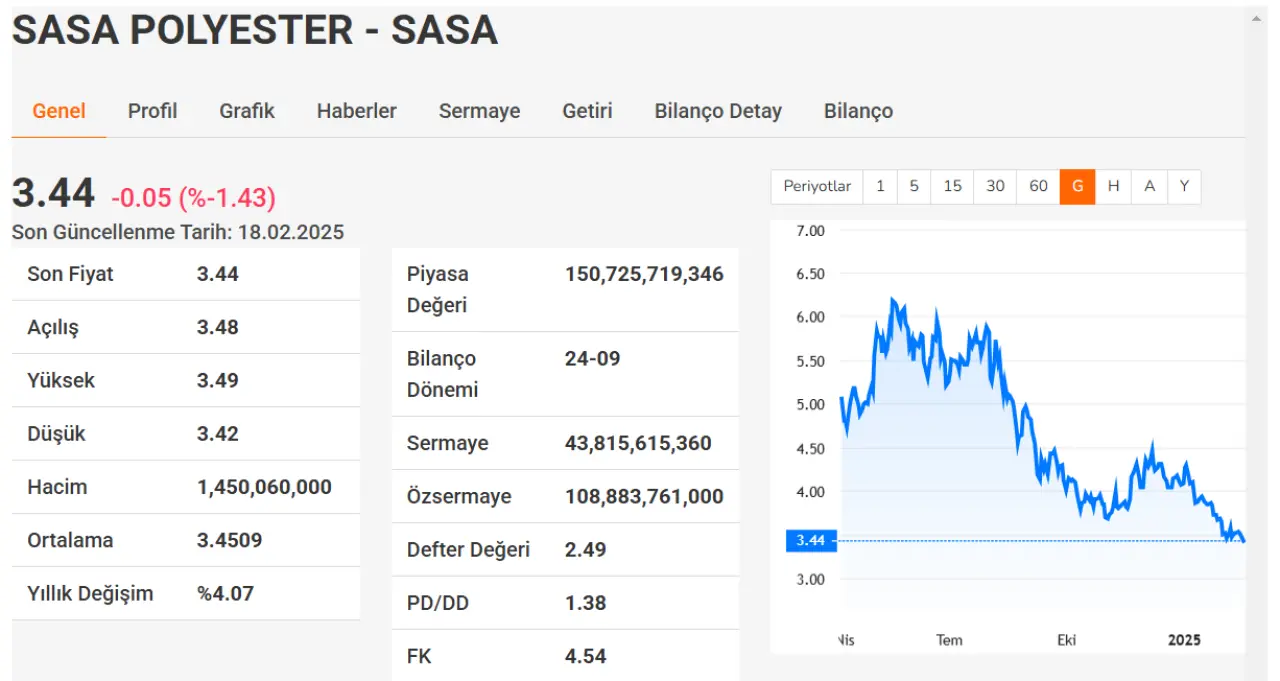Select the daily G period button

tap(1077, 187)
